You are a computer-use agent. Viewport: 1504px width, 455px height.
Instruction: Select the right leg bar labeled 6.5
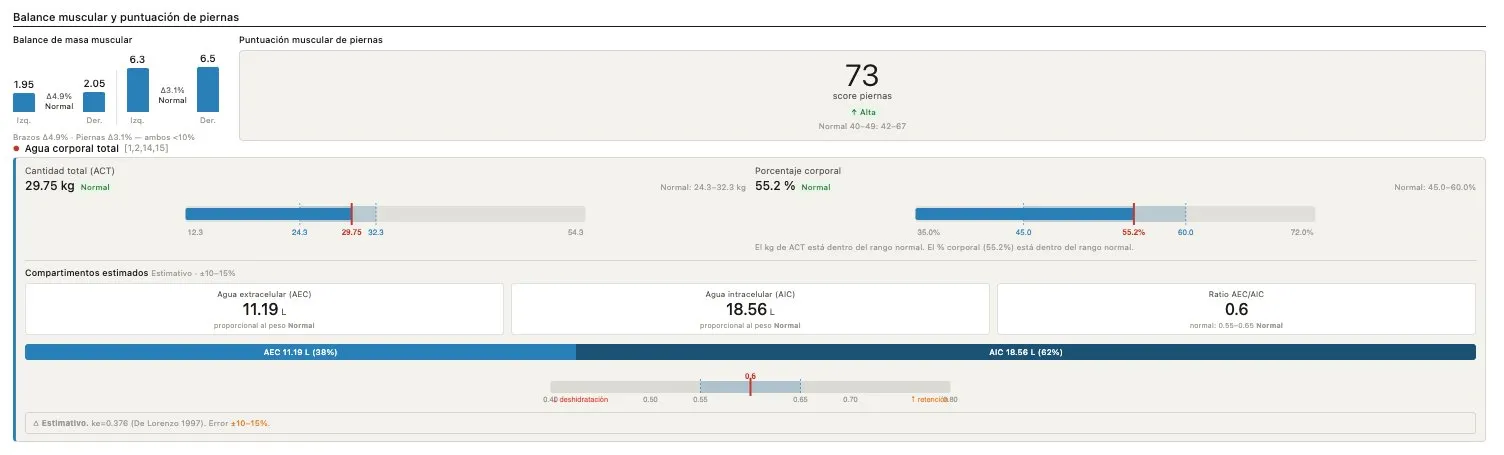pos(207,89)
